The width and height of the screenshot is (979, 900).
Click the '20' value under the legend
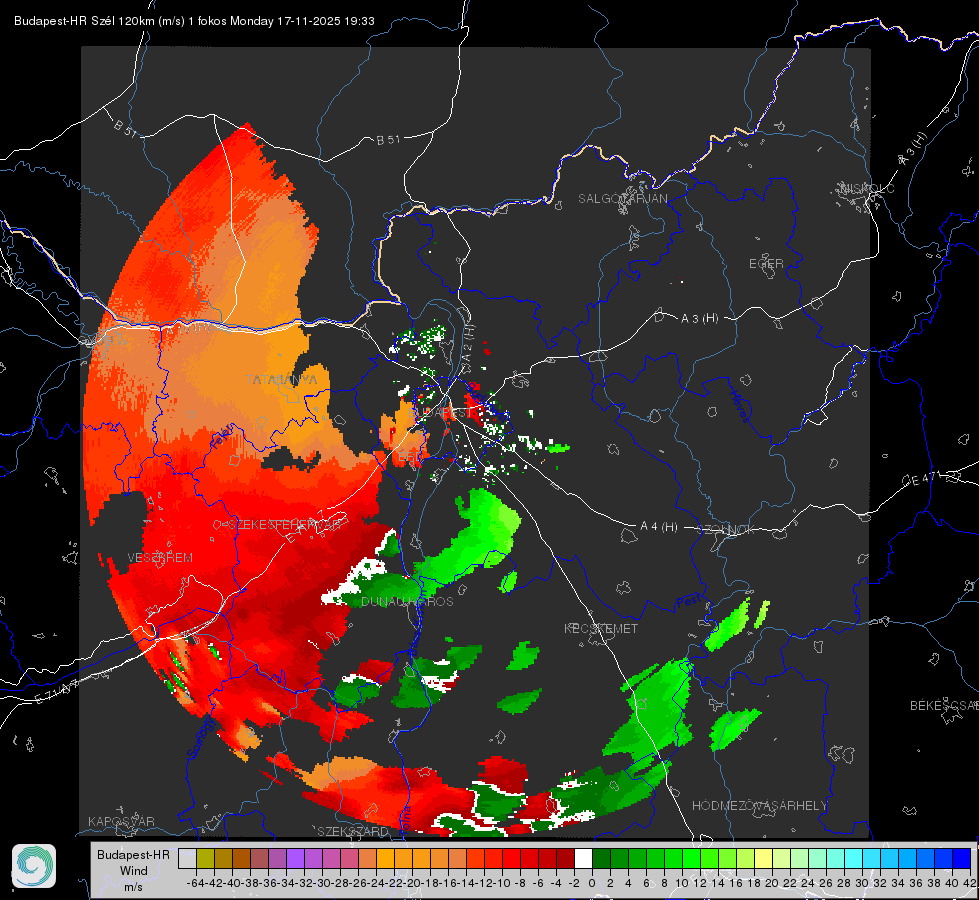coord(772,883)
